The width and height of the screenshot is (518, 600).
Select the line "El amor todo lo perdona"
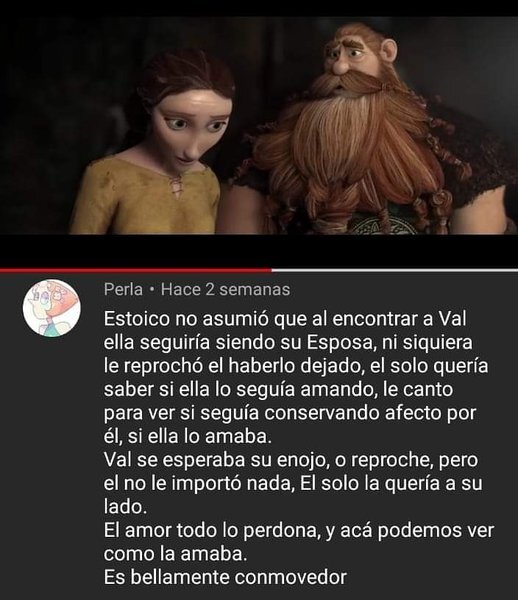point(299,530)
